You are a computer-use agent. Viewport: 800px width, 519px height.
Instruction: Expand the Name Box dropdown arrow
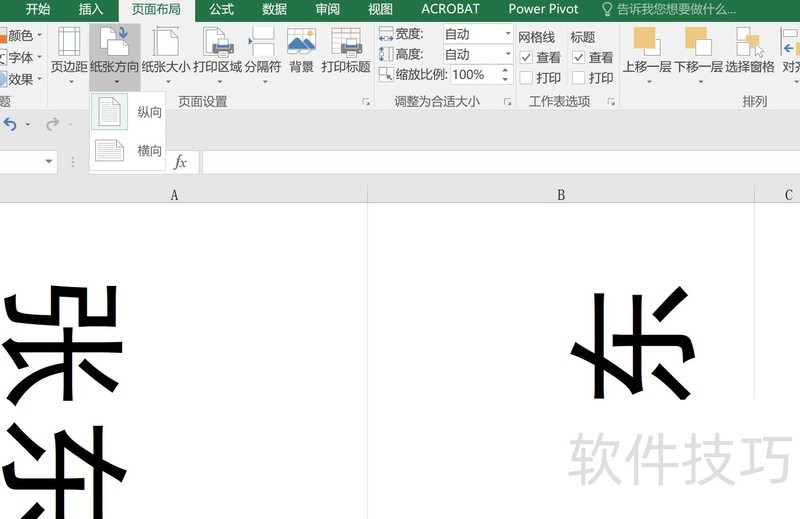point(49,162)
